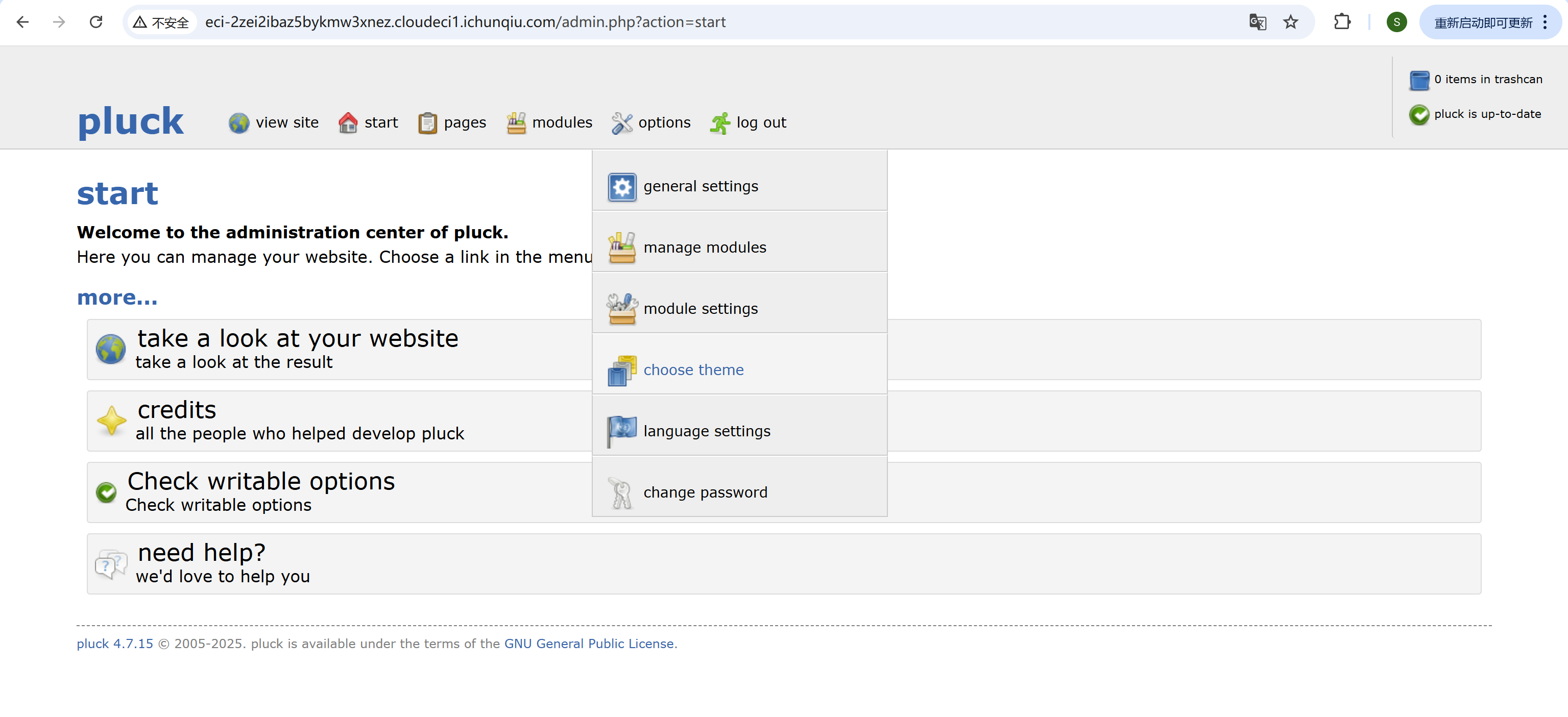This screenshot has width=1568, height=717.
Task: Click the globe icon in website card
Action: point(111,349)
